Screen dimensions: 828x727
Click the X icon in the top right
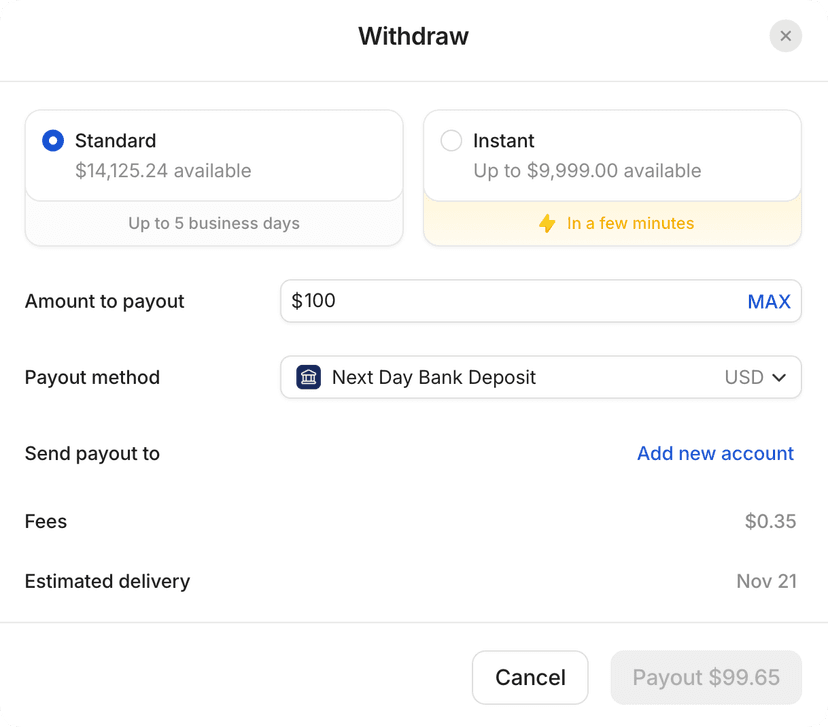click(786, 36)
